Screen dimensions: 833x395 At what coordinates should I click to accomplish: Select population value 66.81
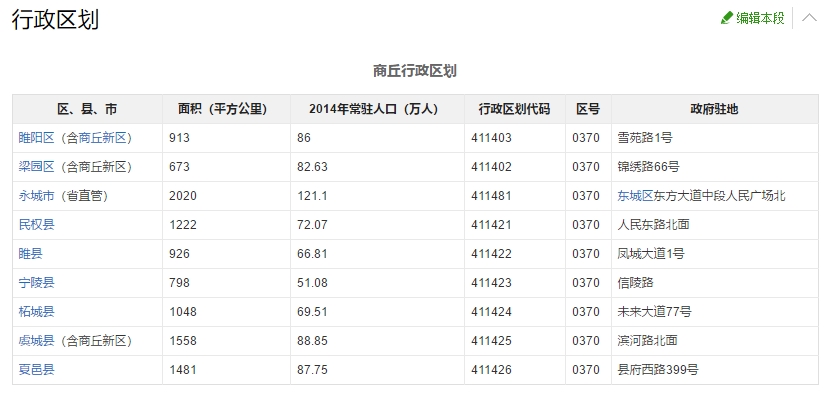pyautogui.click(x=312, y=254)
